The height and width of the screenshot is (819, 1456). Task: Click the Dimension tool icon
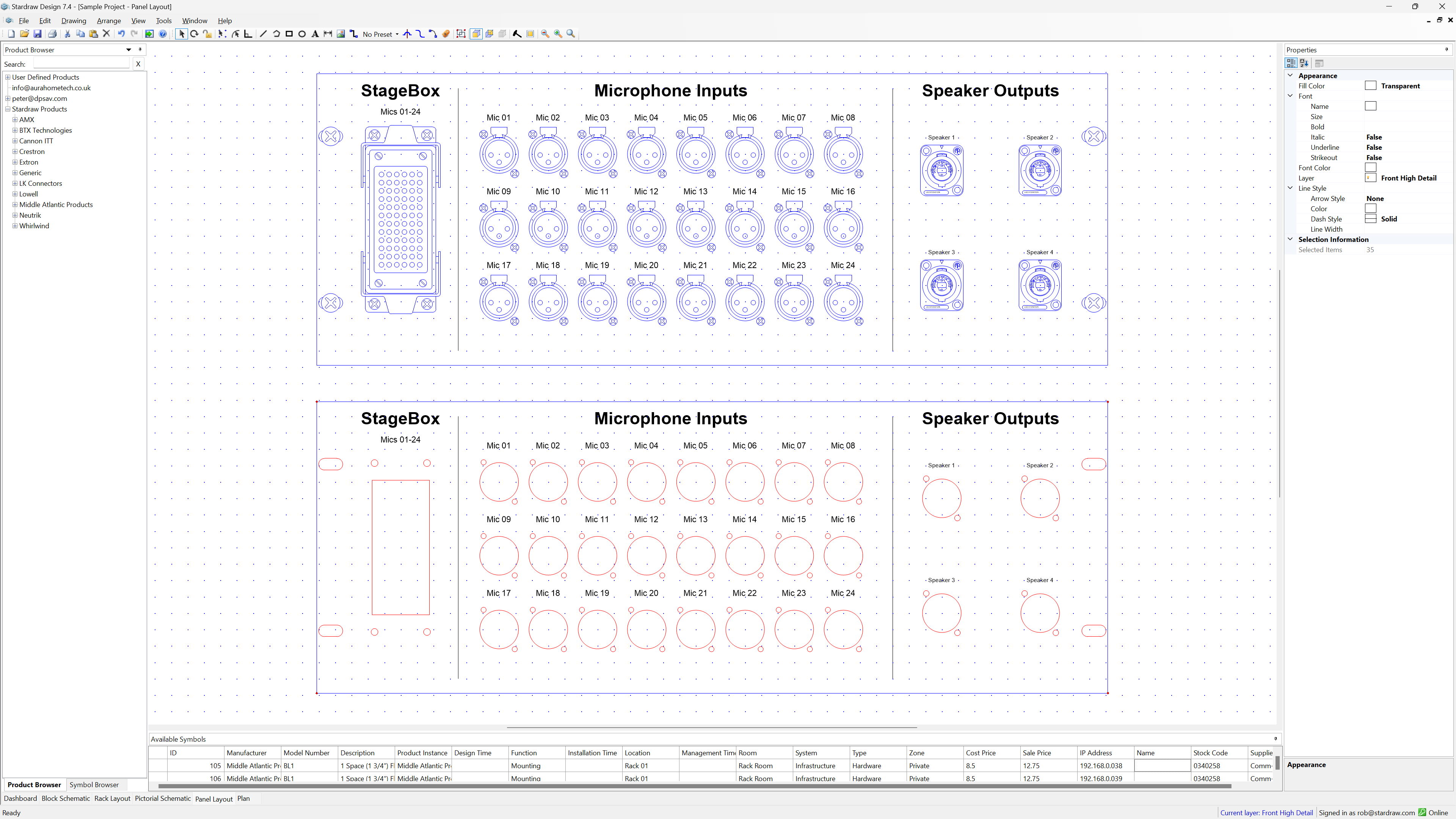[328, 34]
